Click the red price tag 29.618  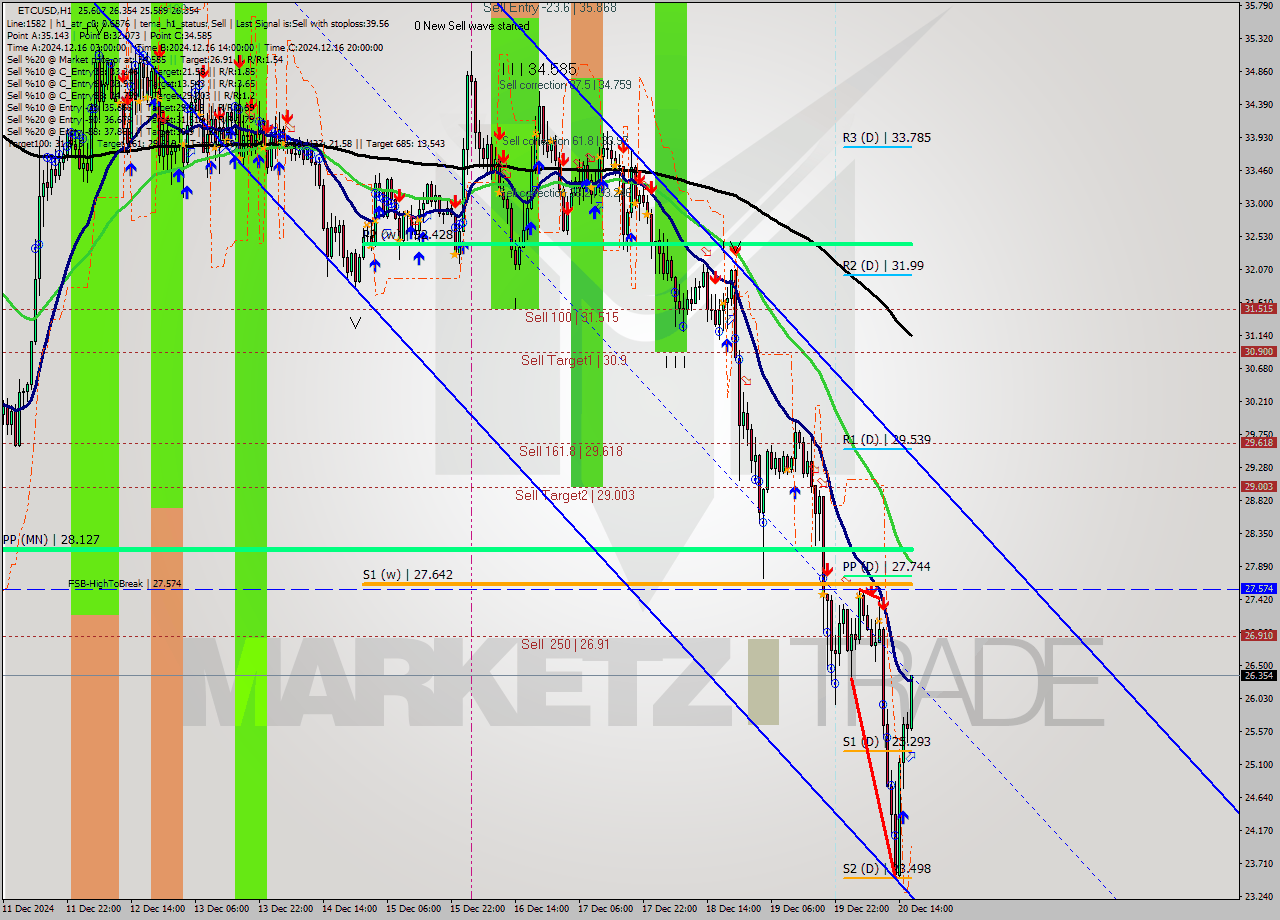pos(1258,442)
